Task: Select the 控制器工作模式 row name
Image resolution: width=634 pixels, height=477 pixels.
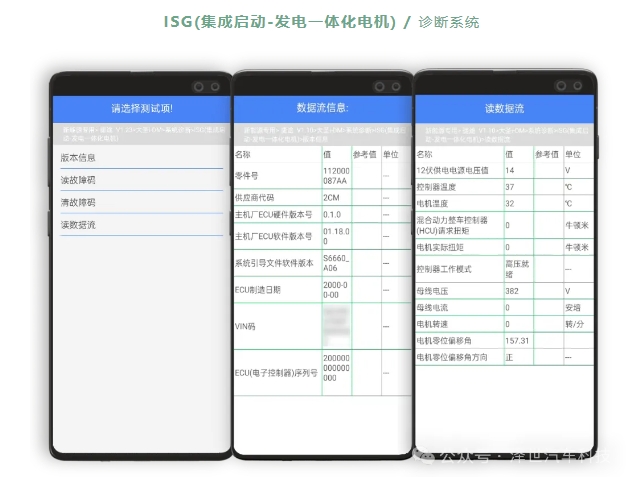Action: tap(444, 269)
